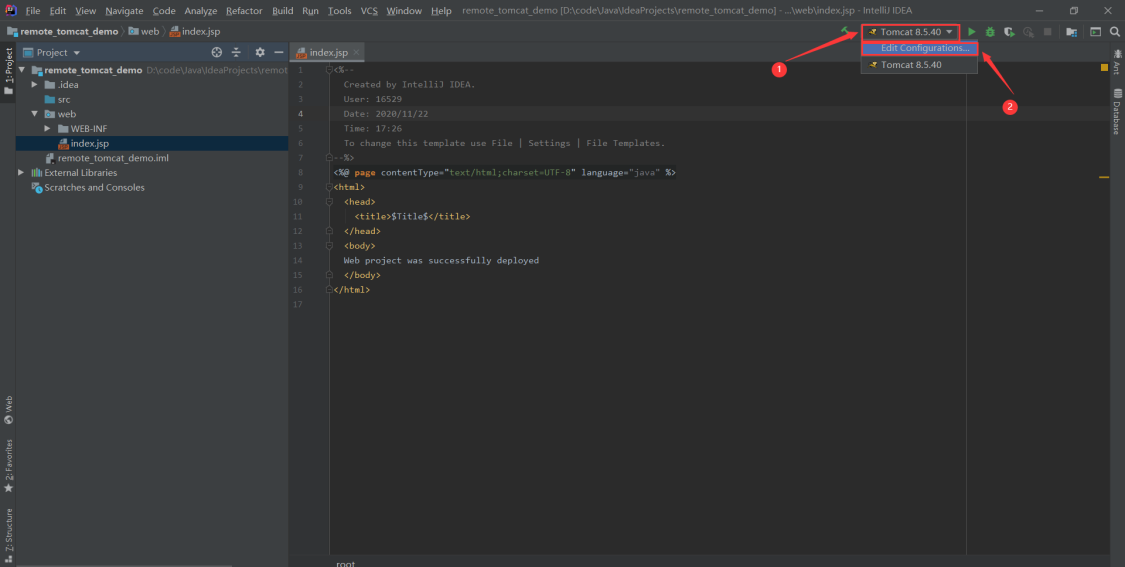The width and height of the screenshot is (1125, 567).
Task: Click the yellow inspection marker in gutter
Action: (x=1104, y=67)
